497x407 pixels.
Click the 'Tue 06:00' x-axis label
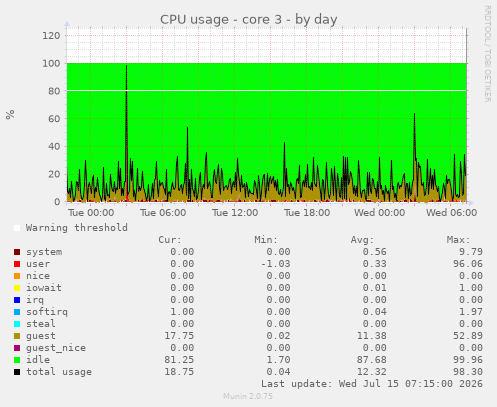[x=163, y=213]
